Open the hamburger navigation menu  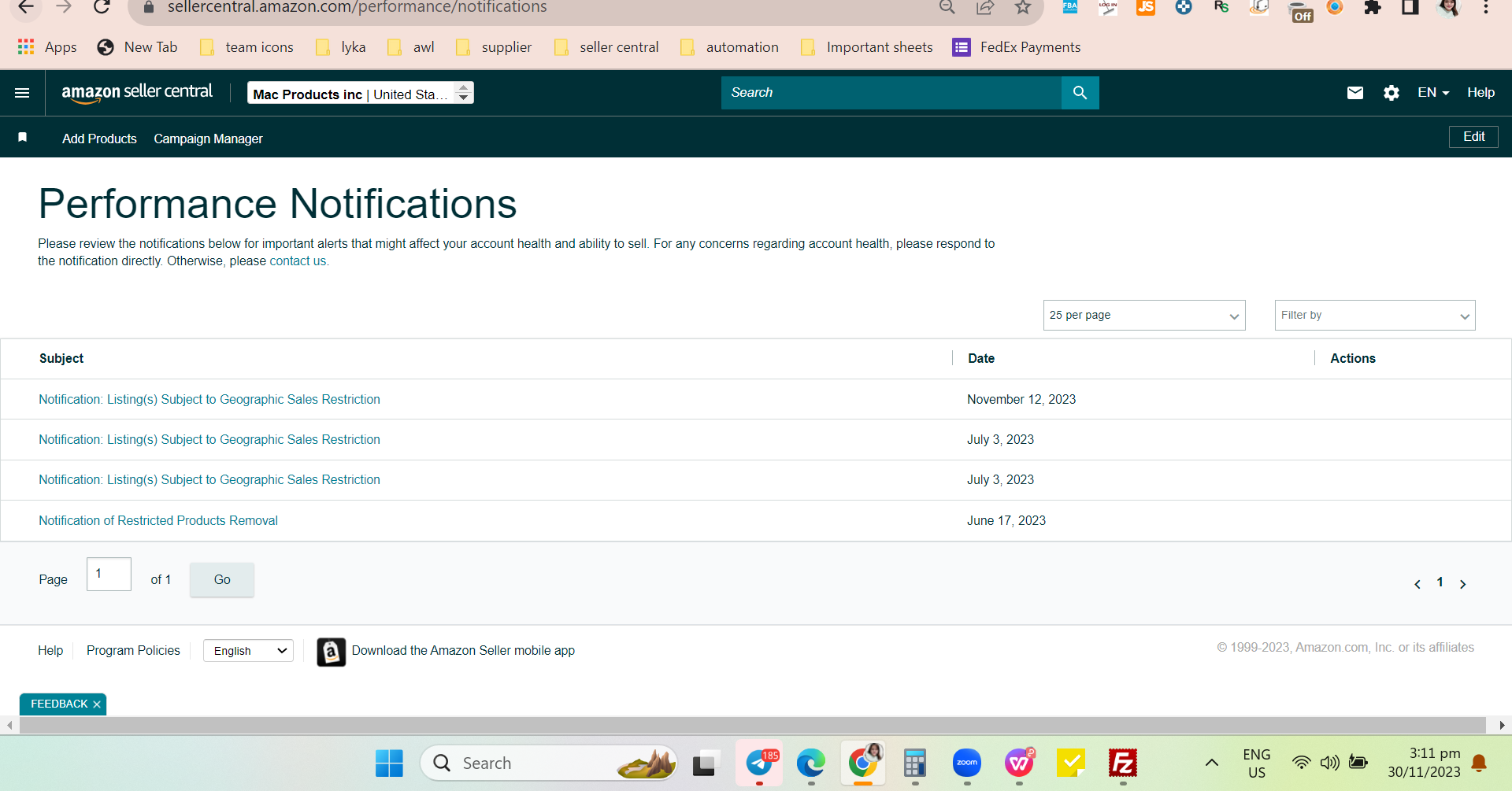tap(22, 93)
